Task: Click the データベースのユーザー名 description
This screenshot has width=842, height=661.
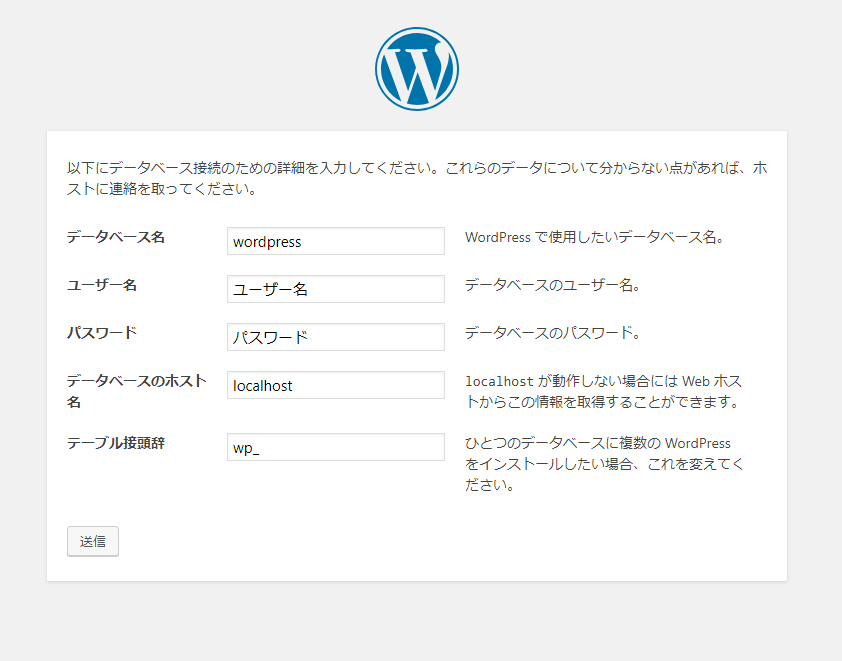Action: point(553,285)
